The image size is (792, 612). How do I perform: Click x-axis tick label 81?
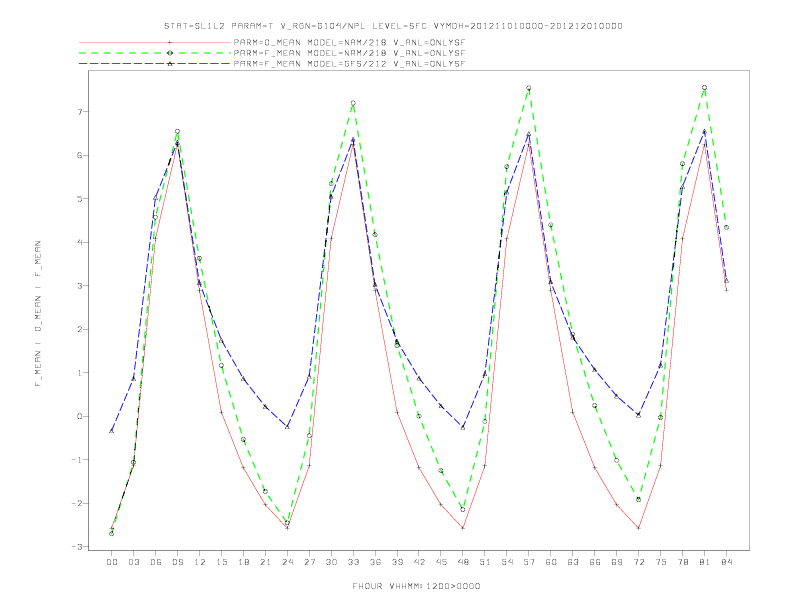point(705,562)
